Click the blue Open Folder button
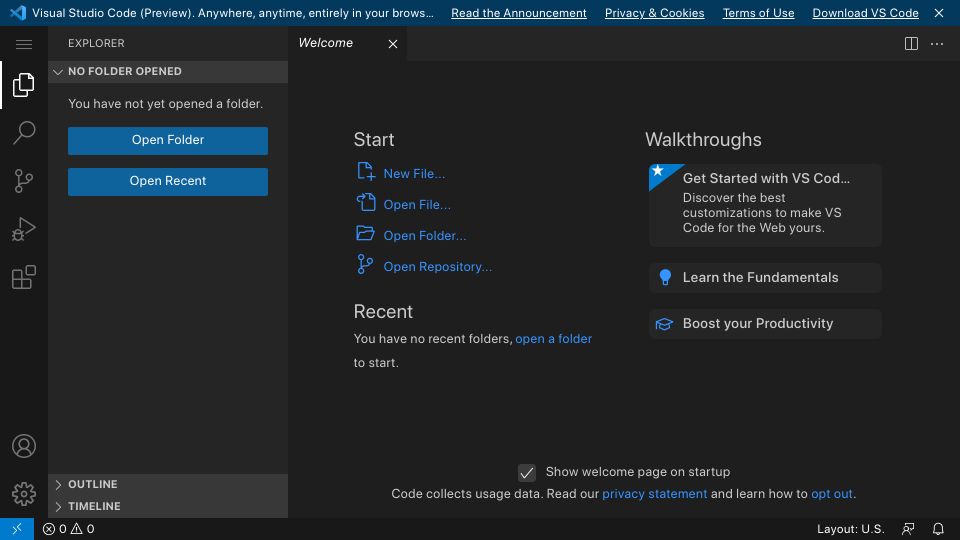 [x=168, y=140]
